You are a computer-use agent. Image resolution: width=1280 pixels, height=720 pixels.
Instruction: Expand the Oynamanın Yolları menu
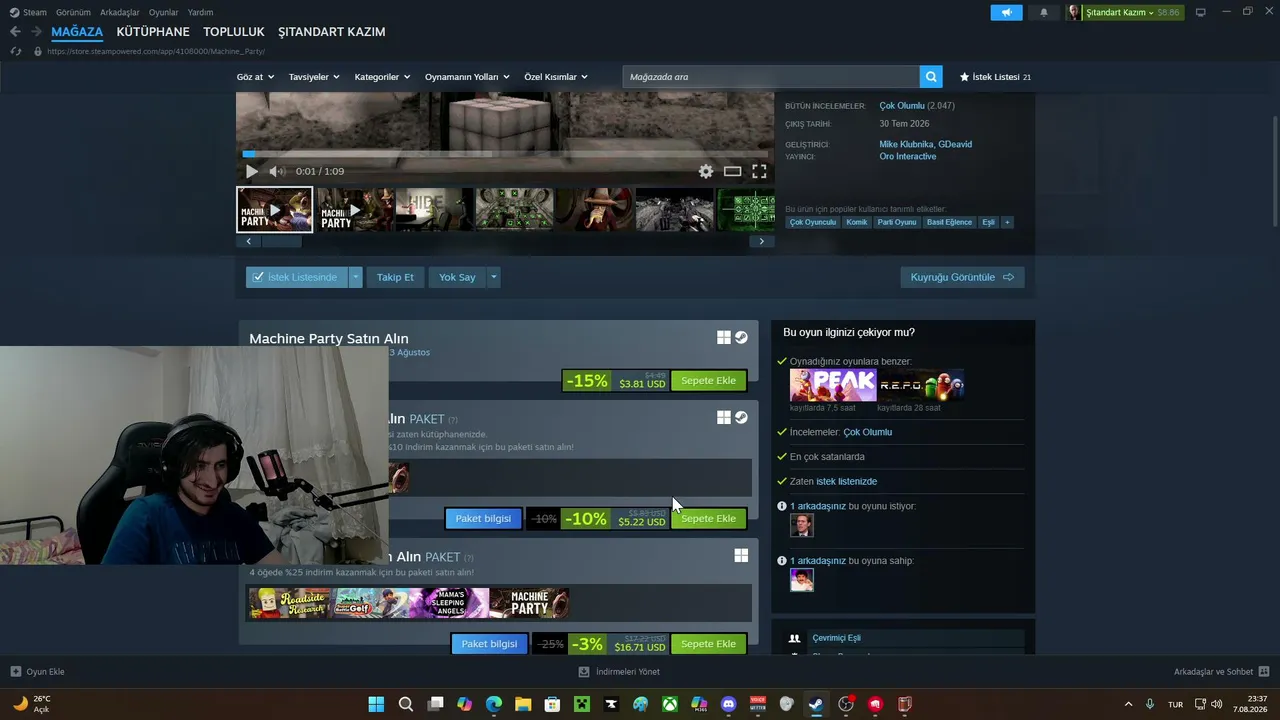[467, 77]
